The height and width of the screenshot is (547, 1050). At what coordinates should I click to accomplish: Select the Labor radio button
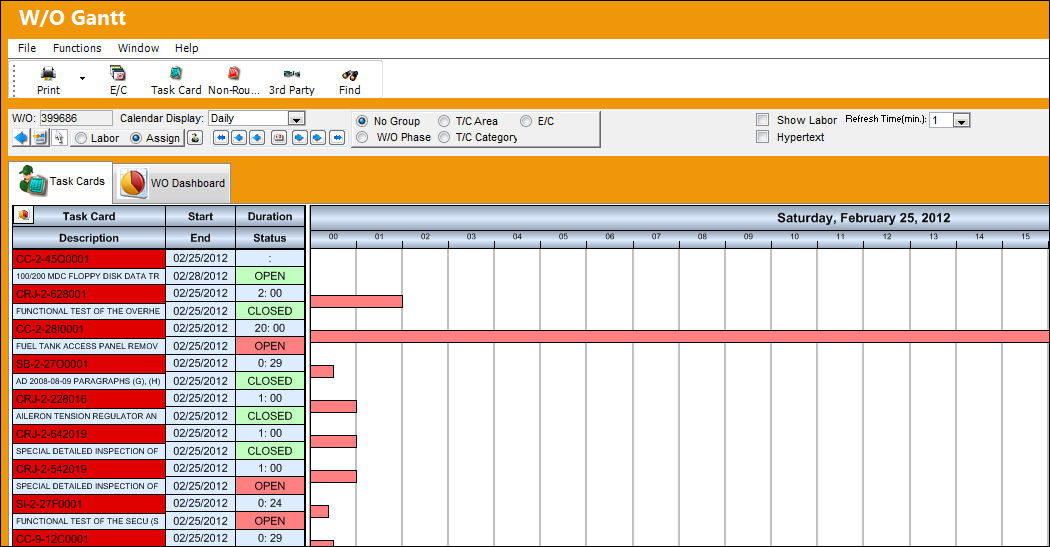coord(81,138)
